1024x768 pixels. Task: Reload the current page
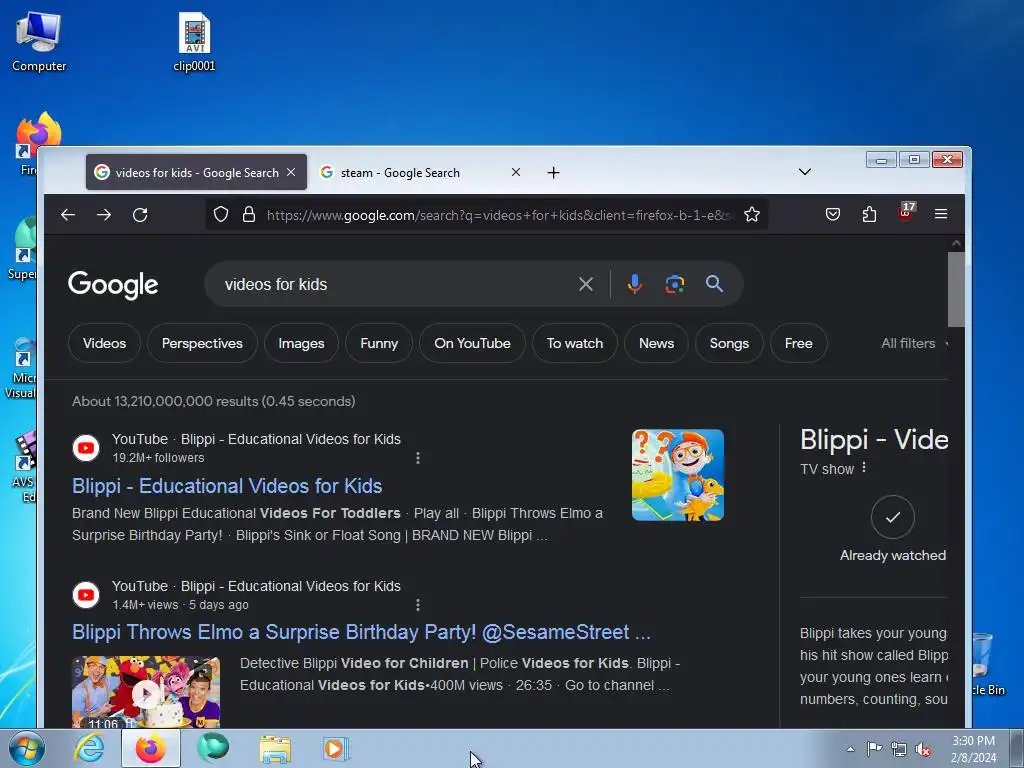coord(140,215)
